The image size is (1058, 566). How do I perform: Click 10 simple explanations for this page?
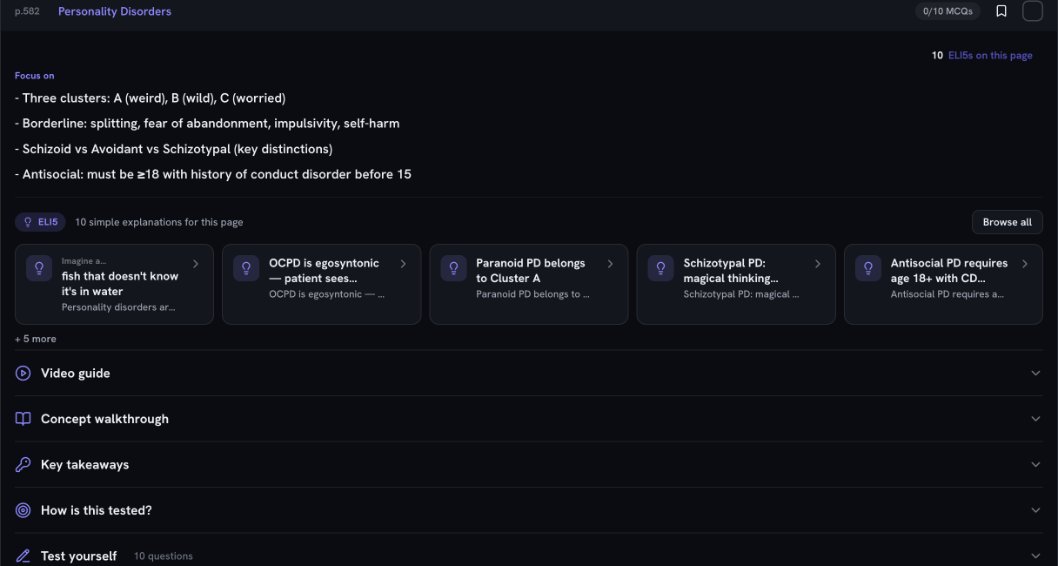[159, 222]
